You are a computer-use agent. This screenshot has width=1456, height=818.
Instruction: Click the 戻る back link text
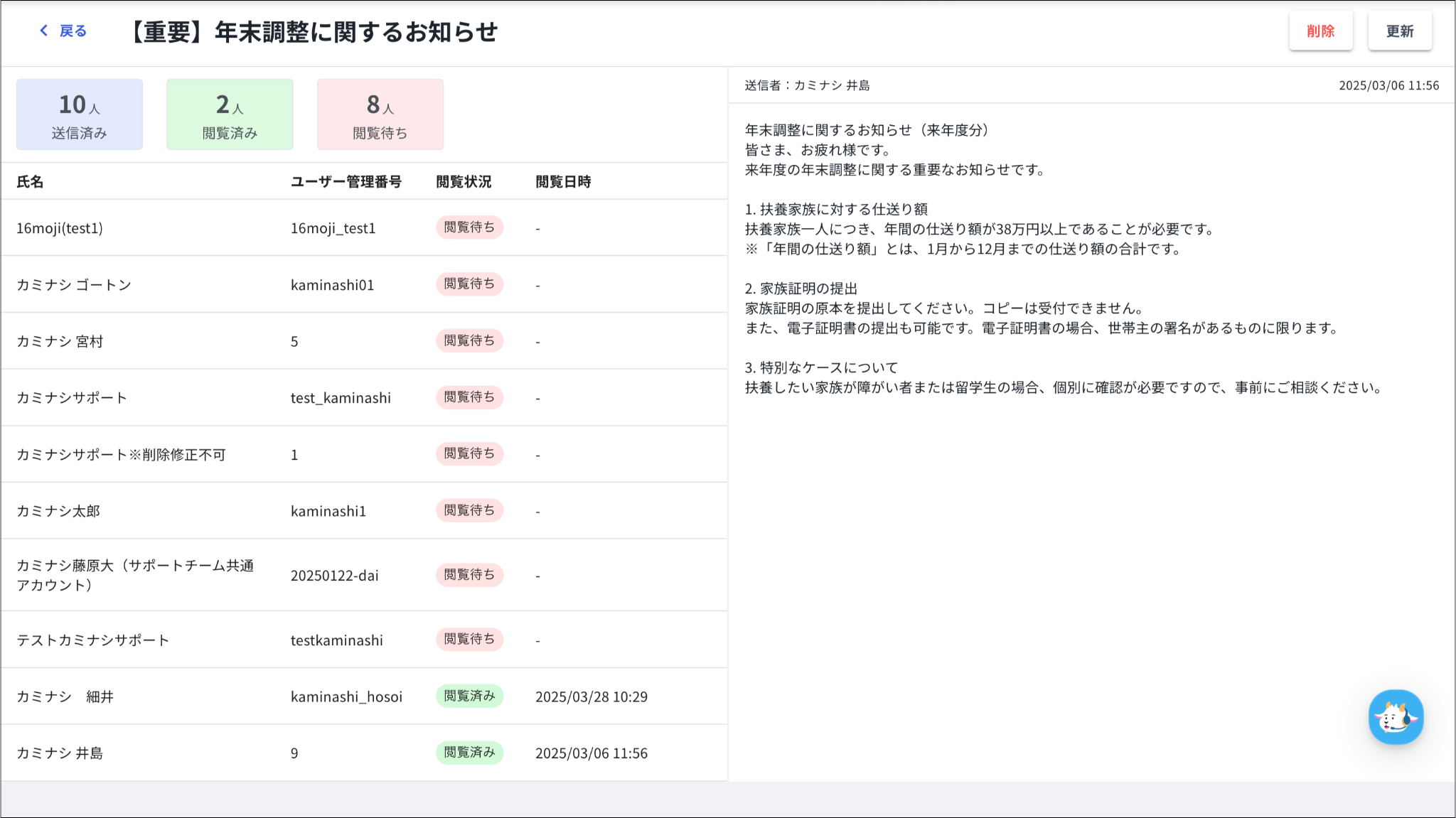pos(73,31)
